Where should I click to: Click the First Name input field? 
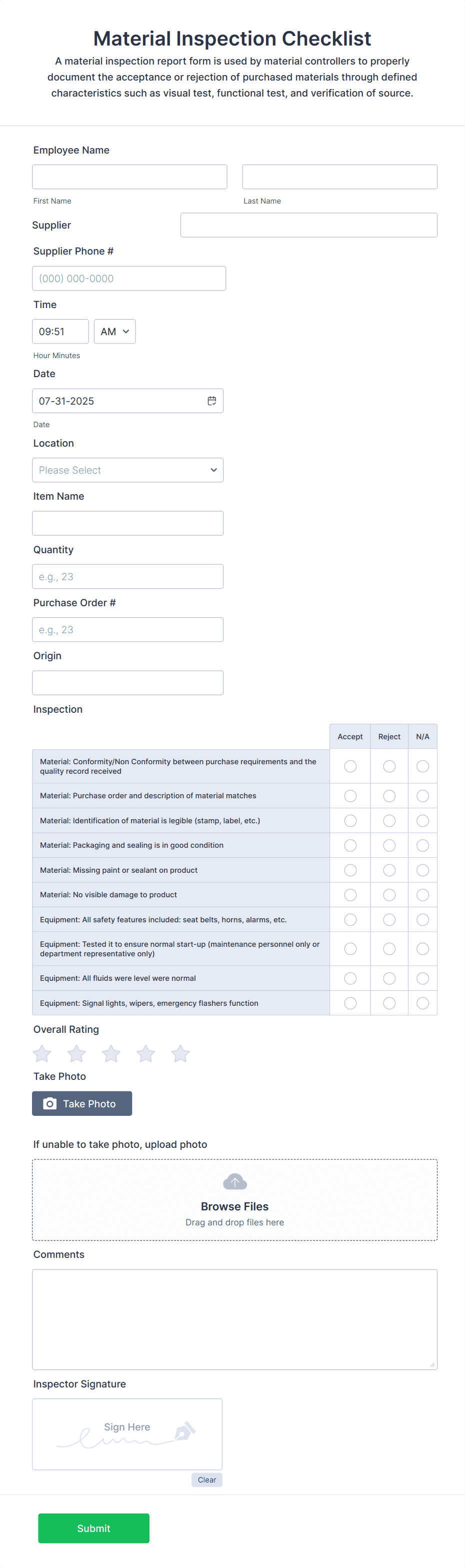tap(129, 176)
